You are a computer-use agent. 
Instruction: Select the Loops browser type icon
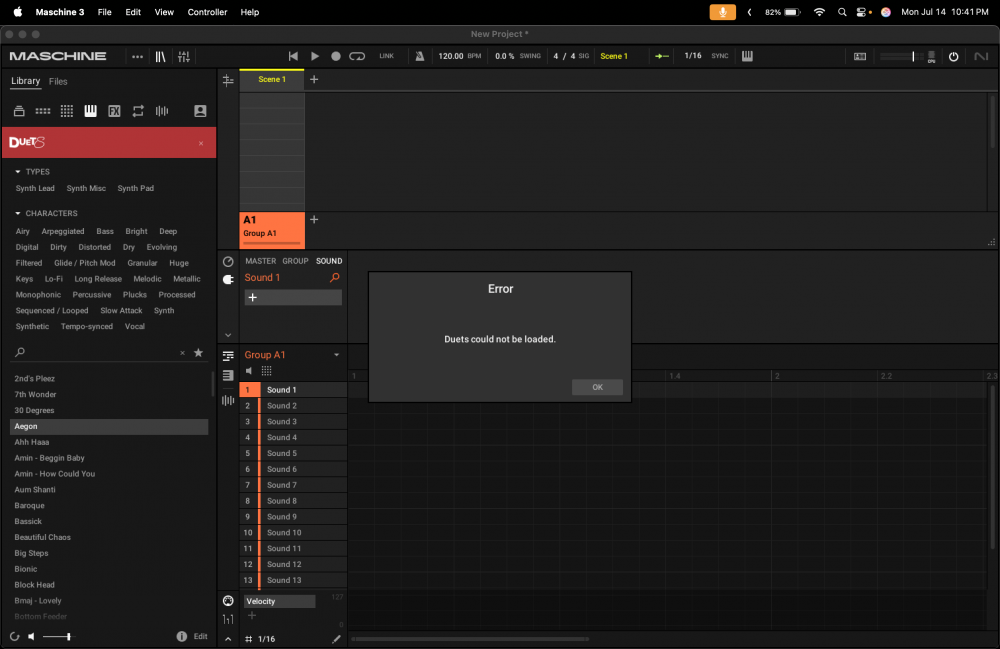[x=138, y=111]
